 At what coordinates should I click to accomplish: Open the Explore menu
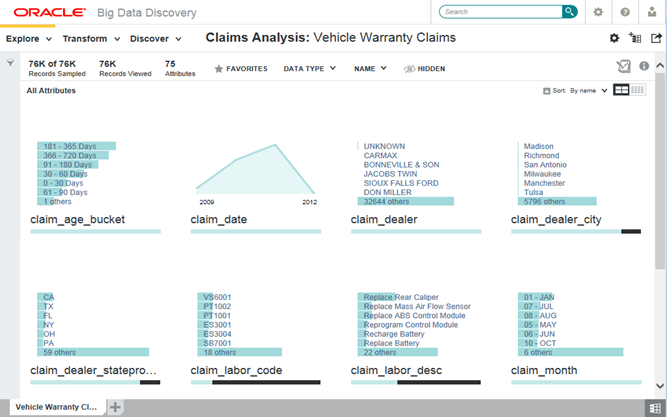point(29,39)
